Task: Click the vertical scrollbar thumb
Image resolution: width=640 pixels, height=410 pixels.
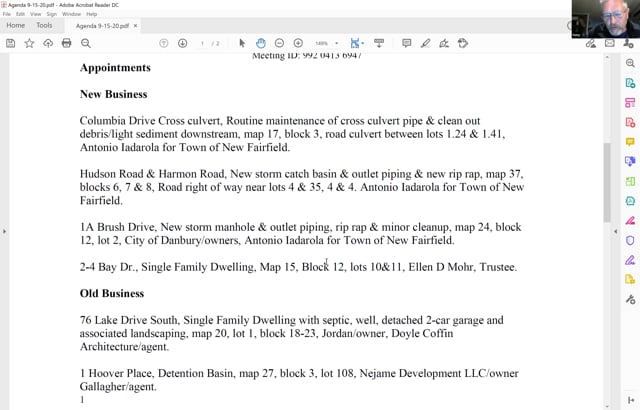Action: [607, 182]
